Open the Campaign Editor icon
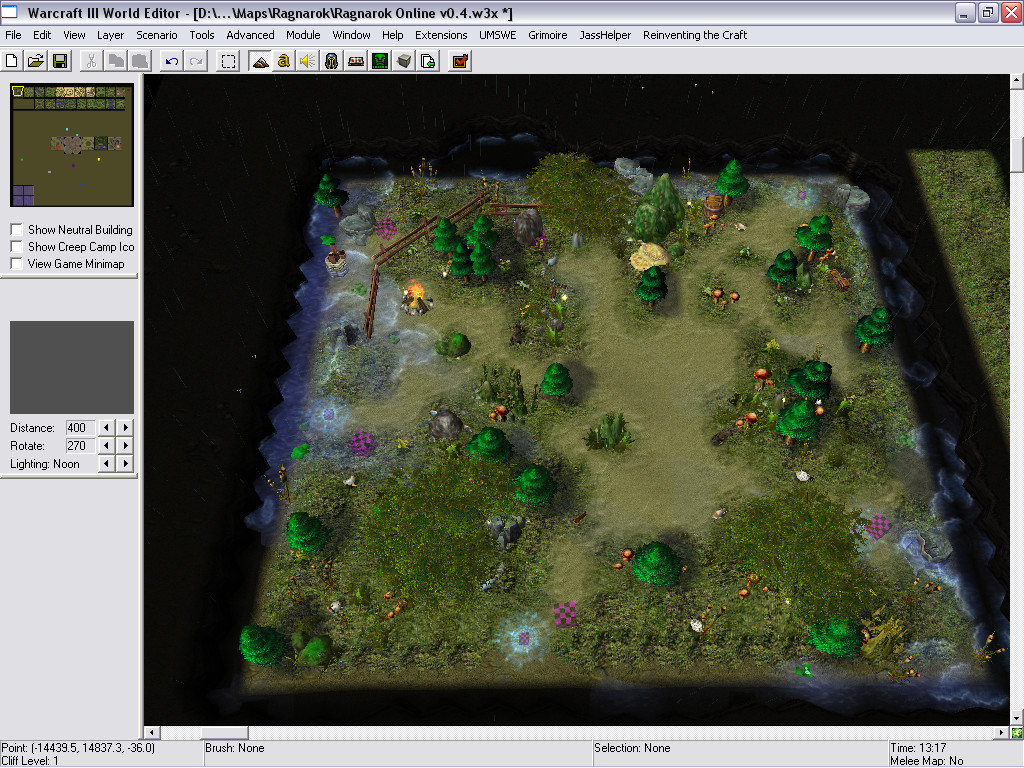 pos(356,61)
